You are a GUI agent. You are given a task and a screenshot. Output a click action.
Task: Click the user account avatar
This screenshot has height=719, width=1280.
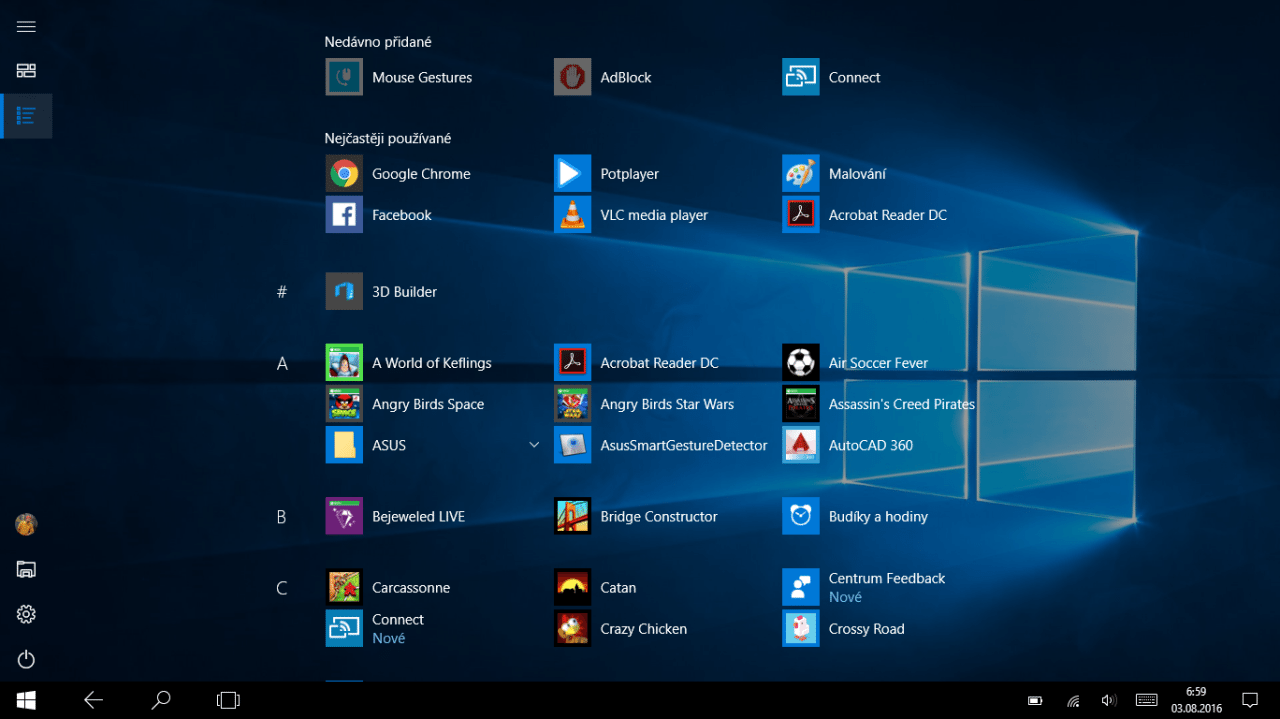[x=26, y=524]
